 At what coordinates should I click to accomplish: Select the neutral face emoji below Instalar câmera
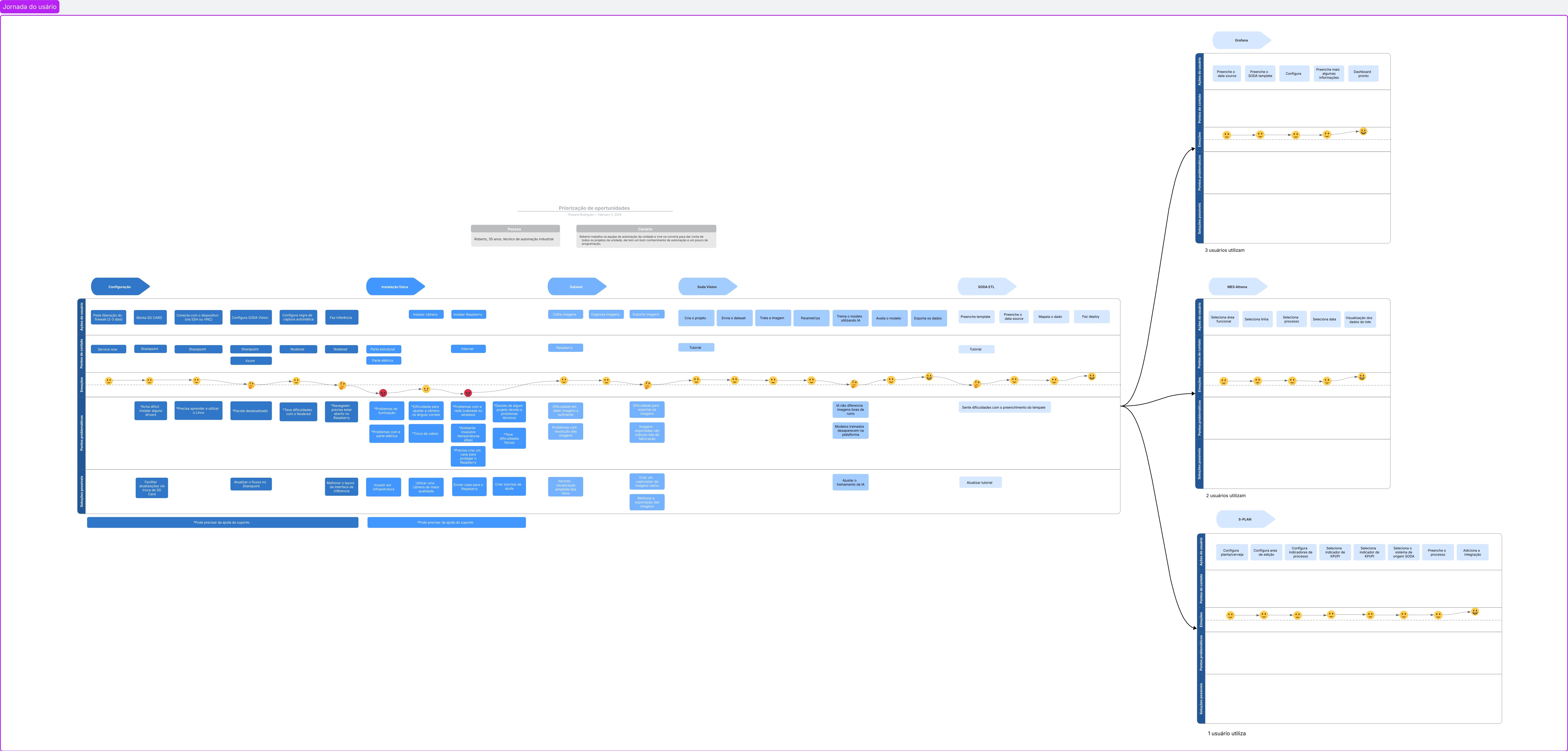[426, 389]
